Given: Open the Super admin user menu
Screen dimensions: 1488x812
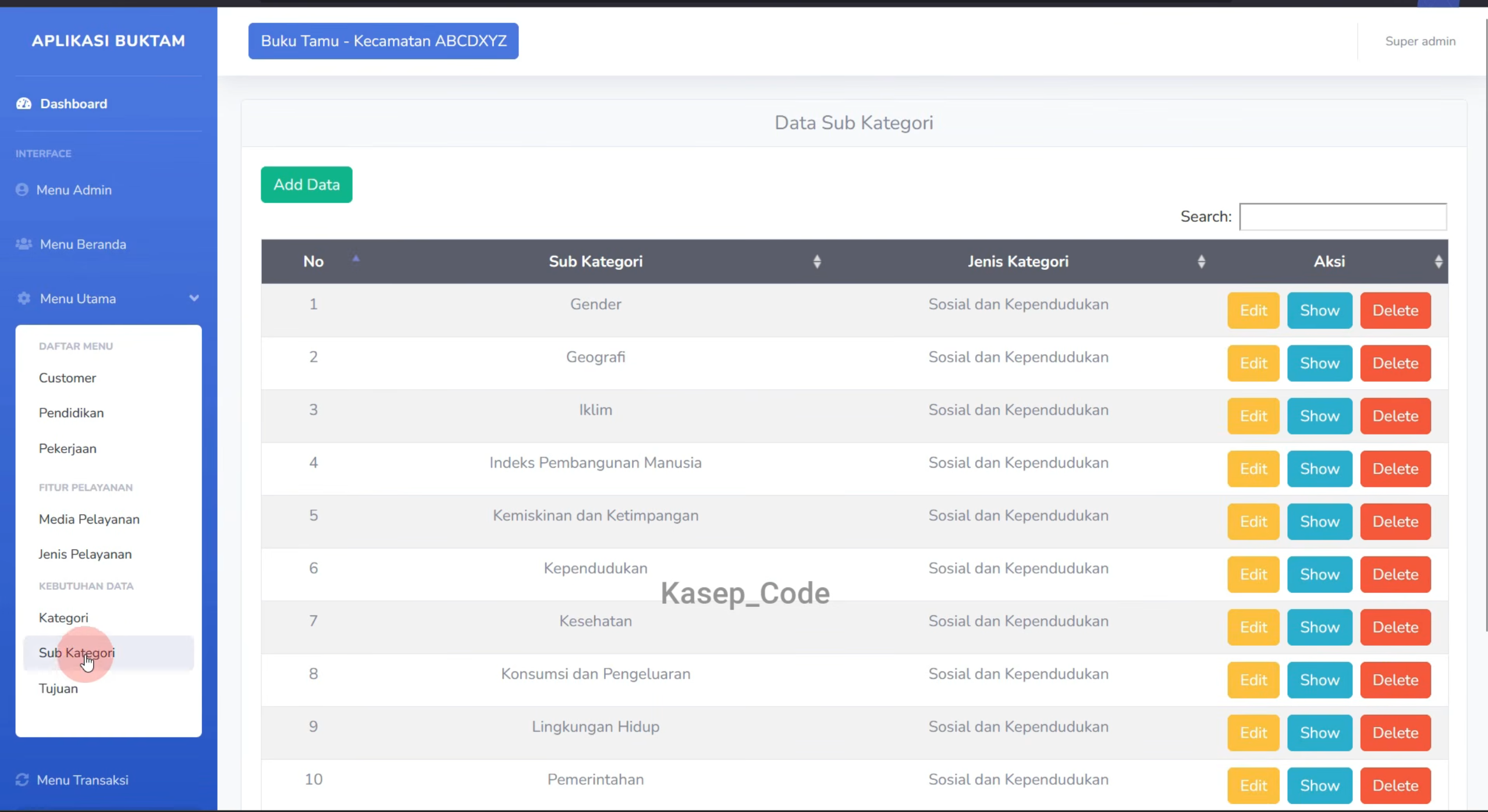Looking at the screenshot, I should pos(1420,41).
